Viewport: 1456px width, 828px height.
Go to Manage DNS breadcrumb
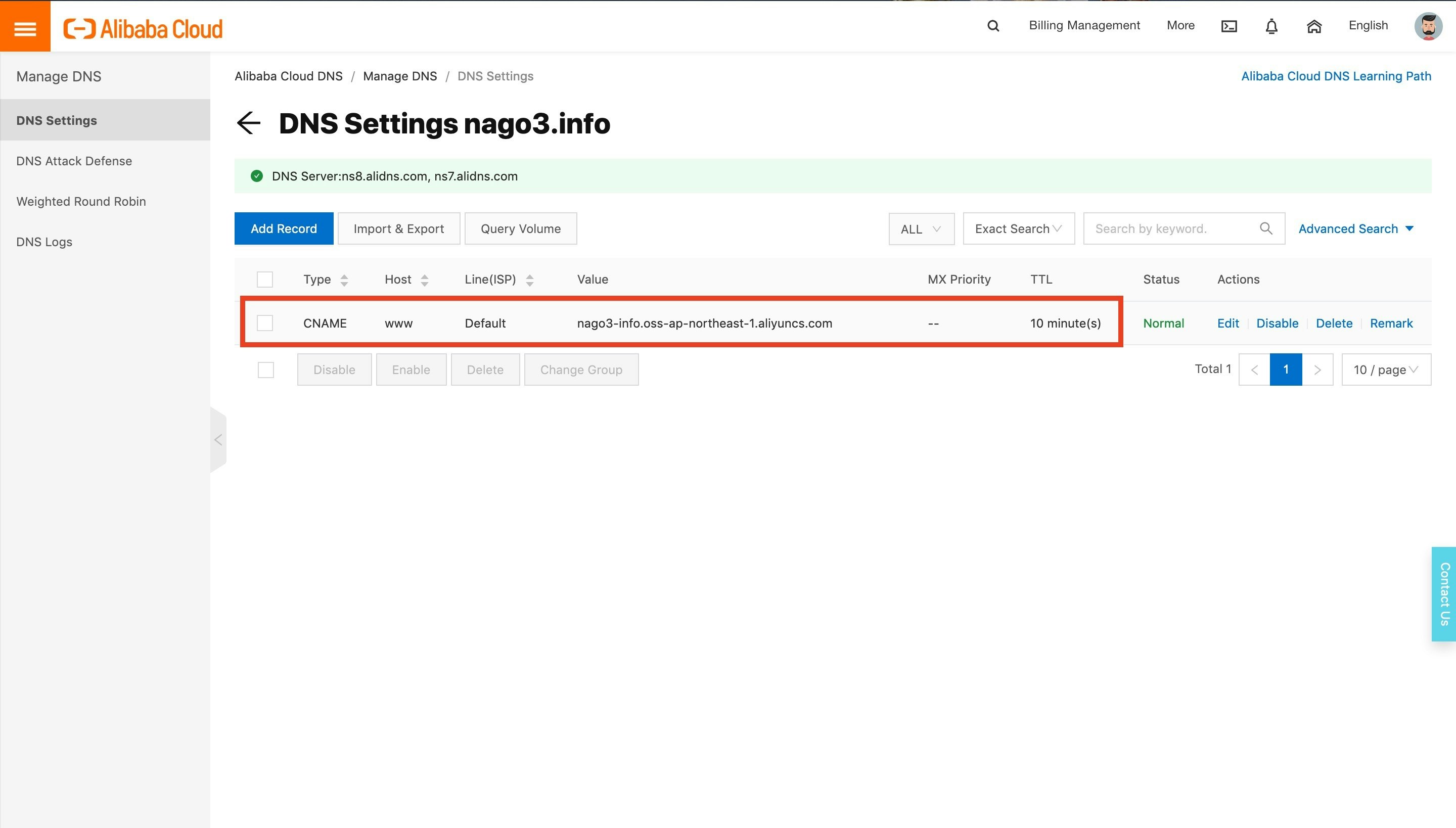click(x=400, y=76)
